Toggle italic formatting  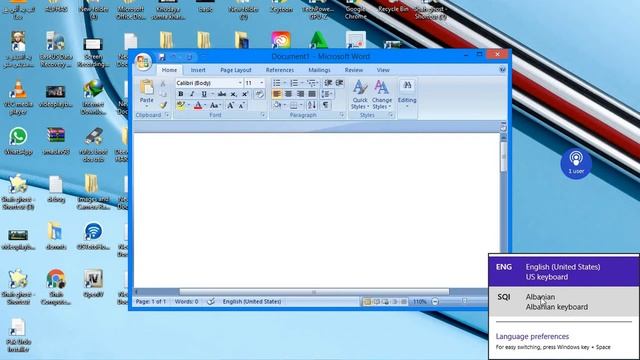coord(192,94)
